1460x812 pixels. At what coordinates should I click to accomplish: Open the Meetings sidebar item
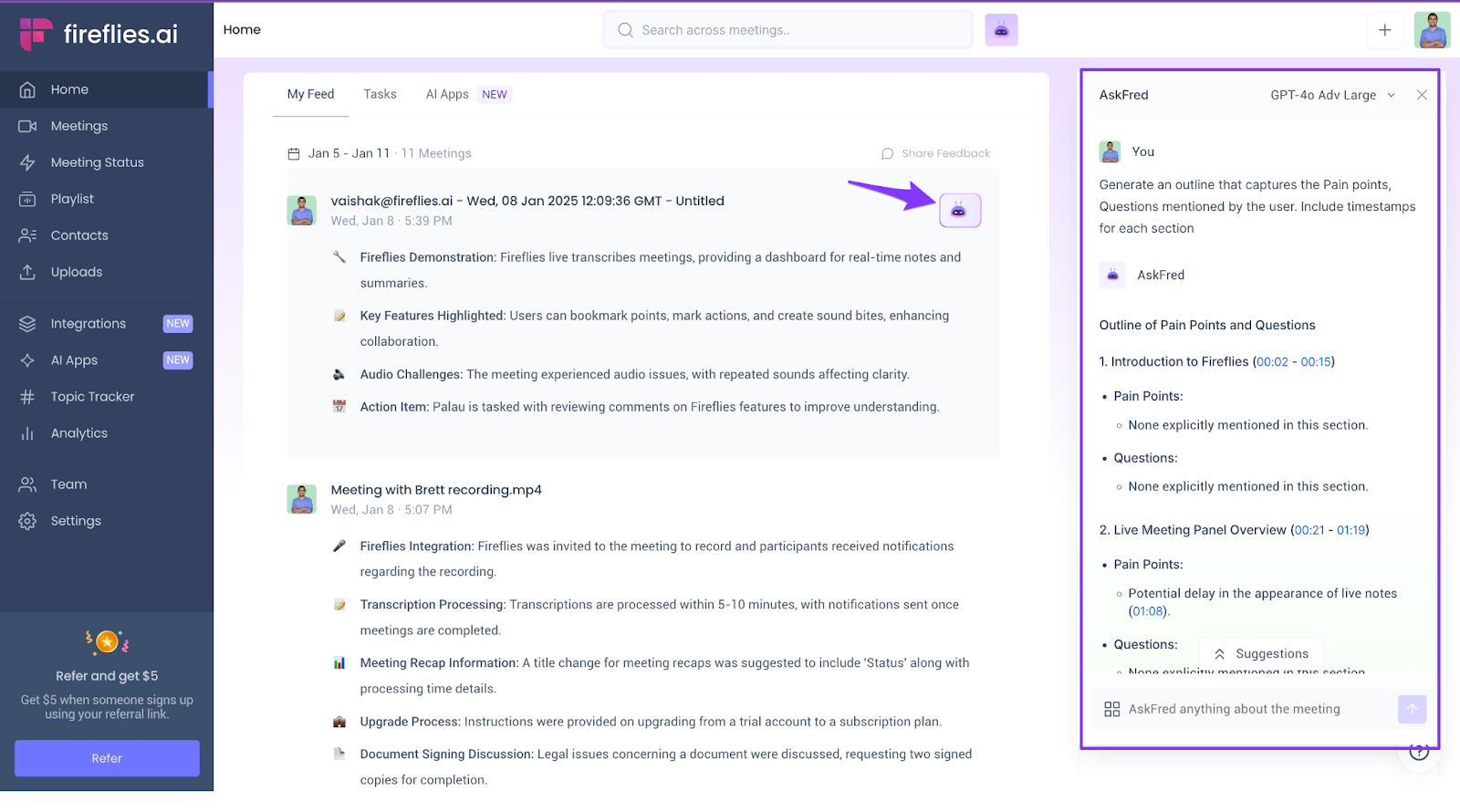tap(106, 126)
